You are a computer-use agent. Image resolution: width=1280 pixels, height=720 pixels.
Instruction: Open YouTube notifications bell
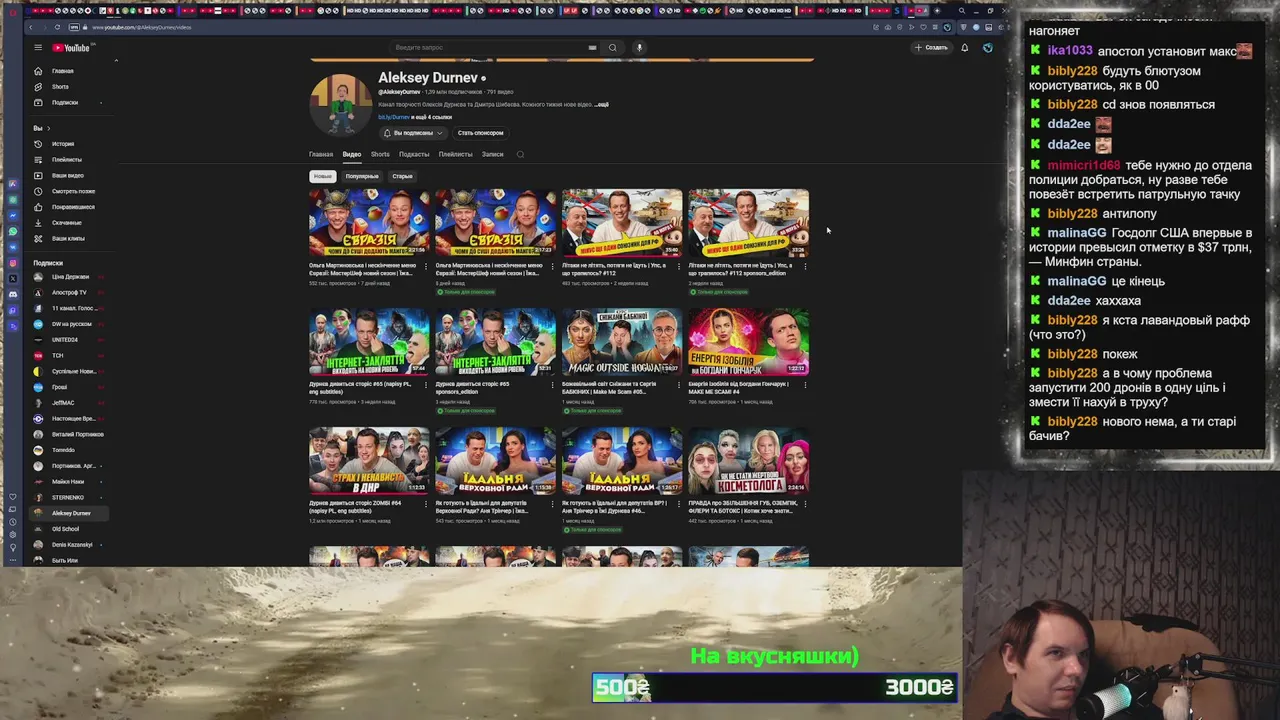tap(964, 47)
